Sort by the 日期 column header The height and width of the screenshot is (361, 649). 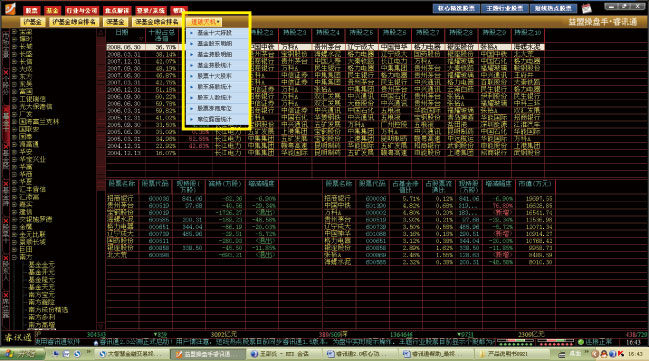122,33
